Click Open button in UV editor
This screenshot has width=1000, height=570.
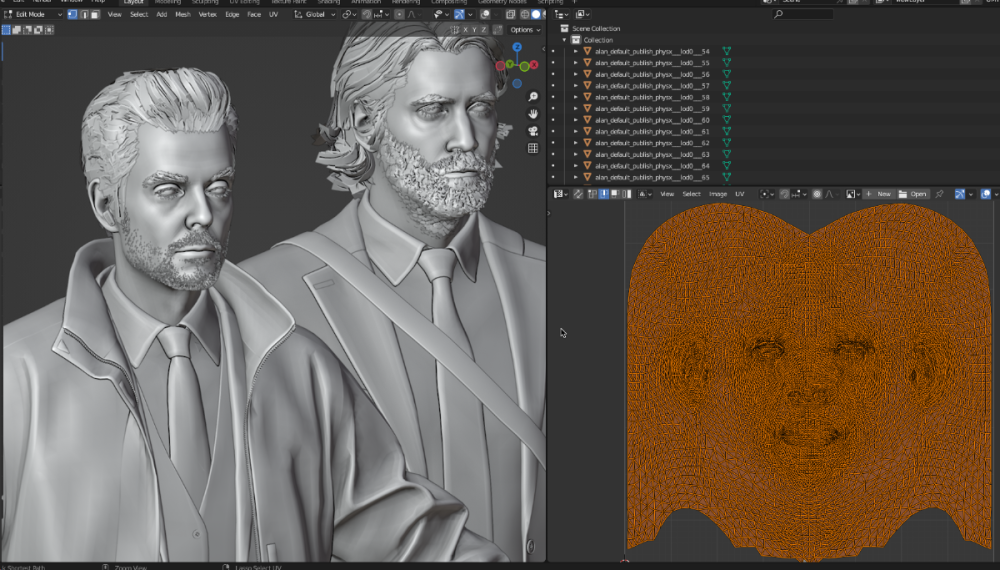tap(913, 194)
